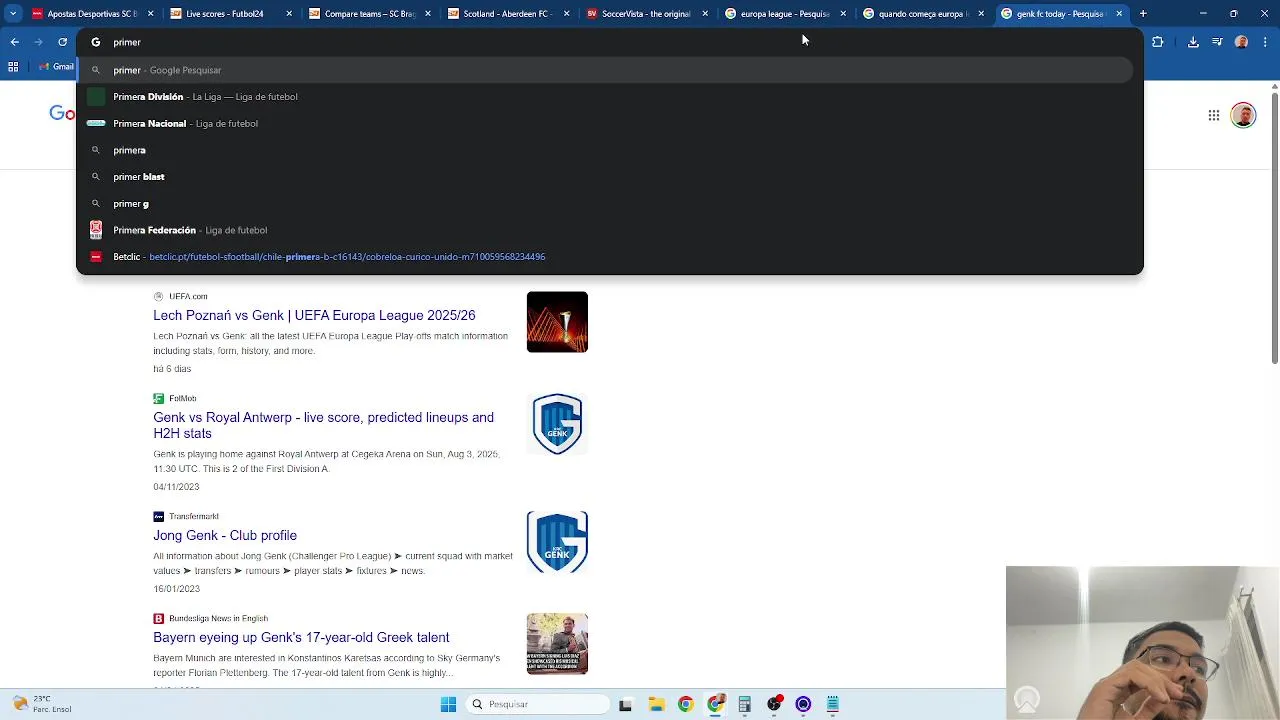Open the Genk vs Royal Antwerp FotMob result
1280x720 pixels.
323,425
